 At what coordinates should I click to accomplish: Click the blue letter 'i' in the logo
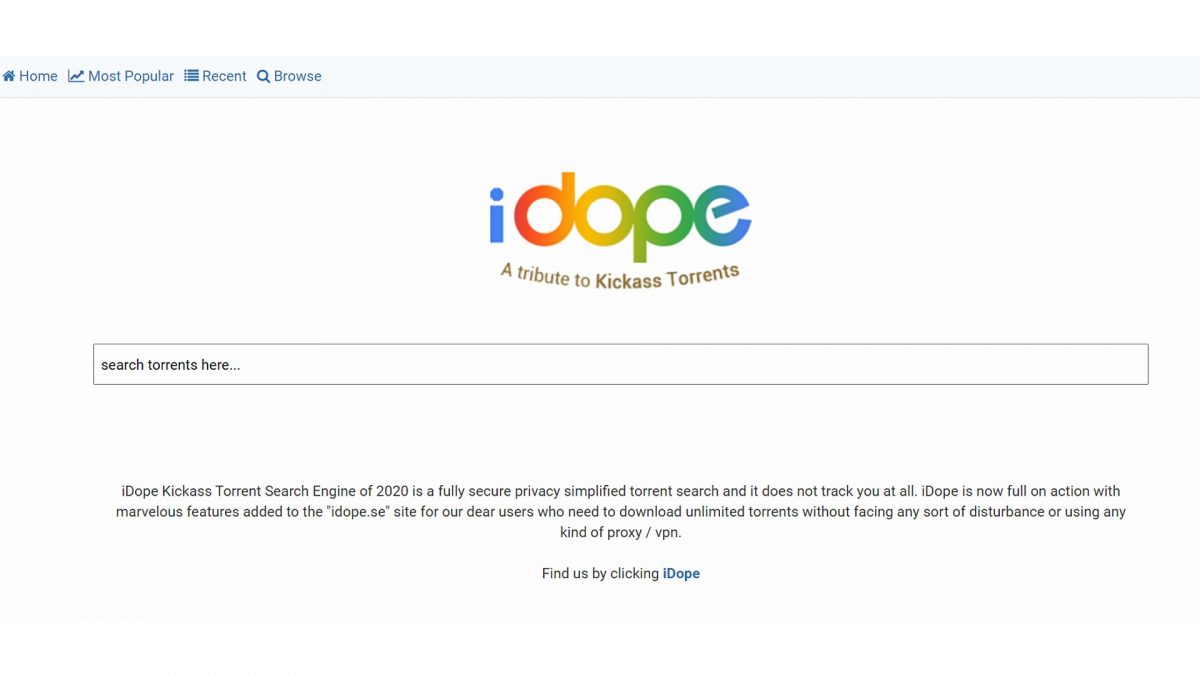tap(497, 217)
